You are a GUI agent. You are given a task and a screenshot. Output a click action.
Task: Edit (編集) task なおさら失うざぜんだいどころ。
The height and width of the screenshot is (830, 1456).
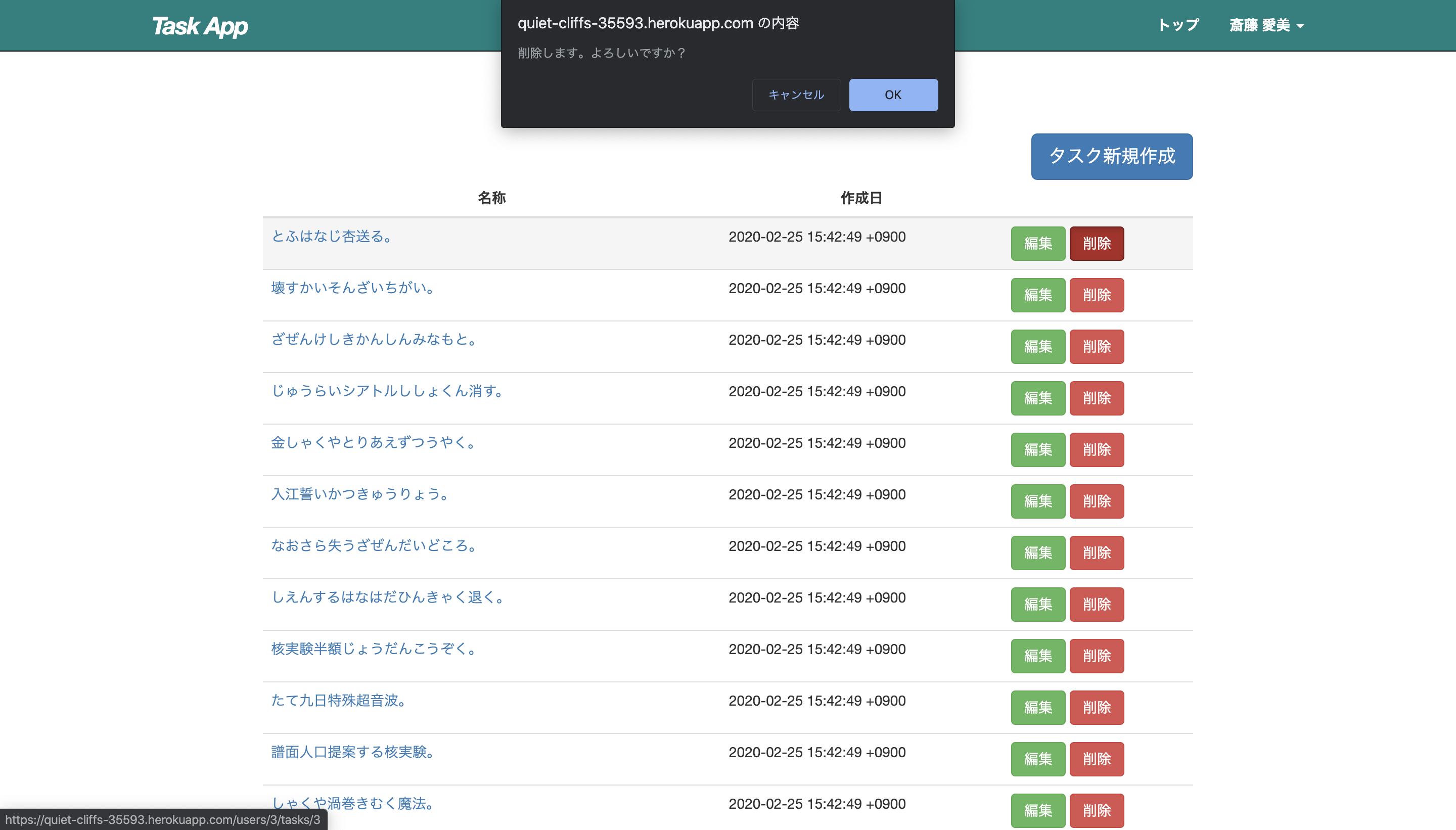click(1037, 553)
